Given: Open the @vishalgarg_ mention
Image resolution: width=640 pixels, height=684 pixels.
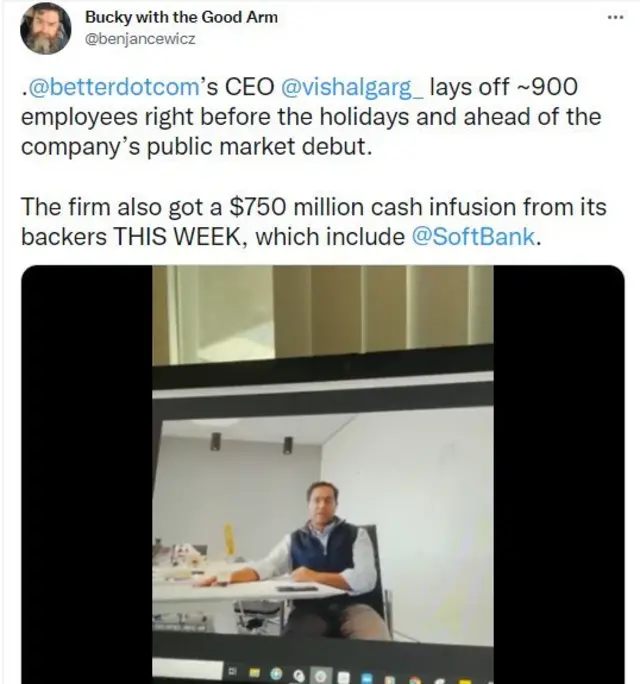Looking at the screenshot, I should pos(352,87).
